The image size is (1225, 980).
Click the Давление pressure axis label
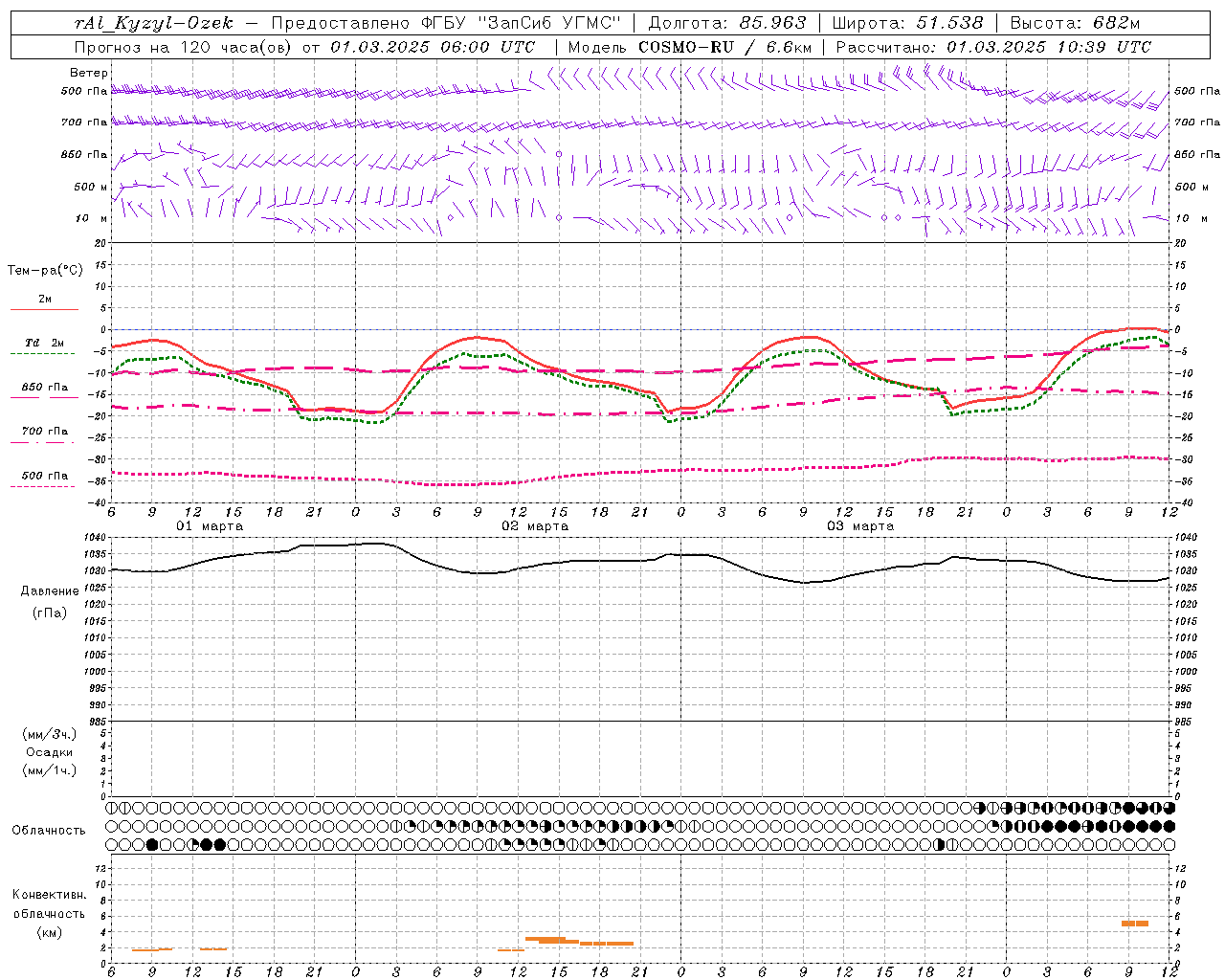point(50,591)
